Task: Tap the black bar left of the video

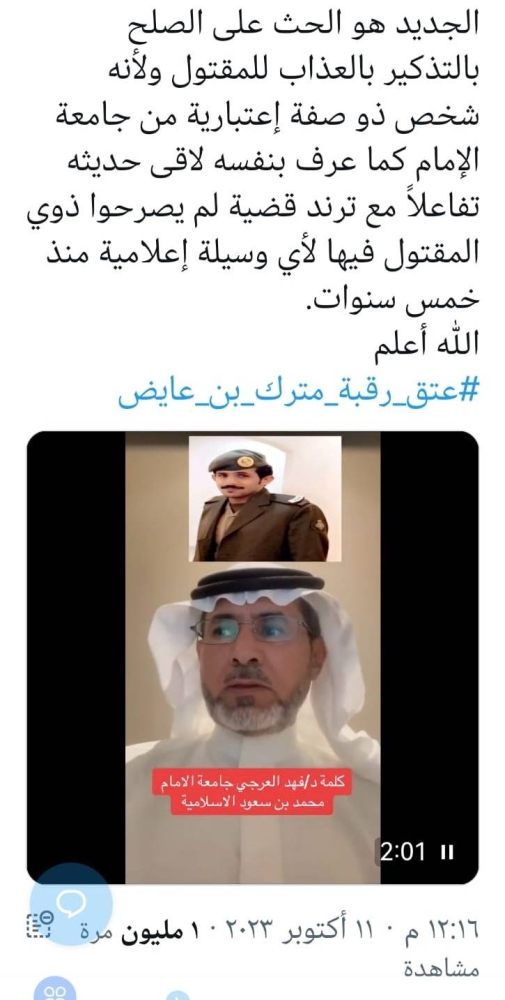Action: tap(76, 657)
